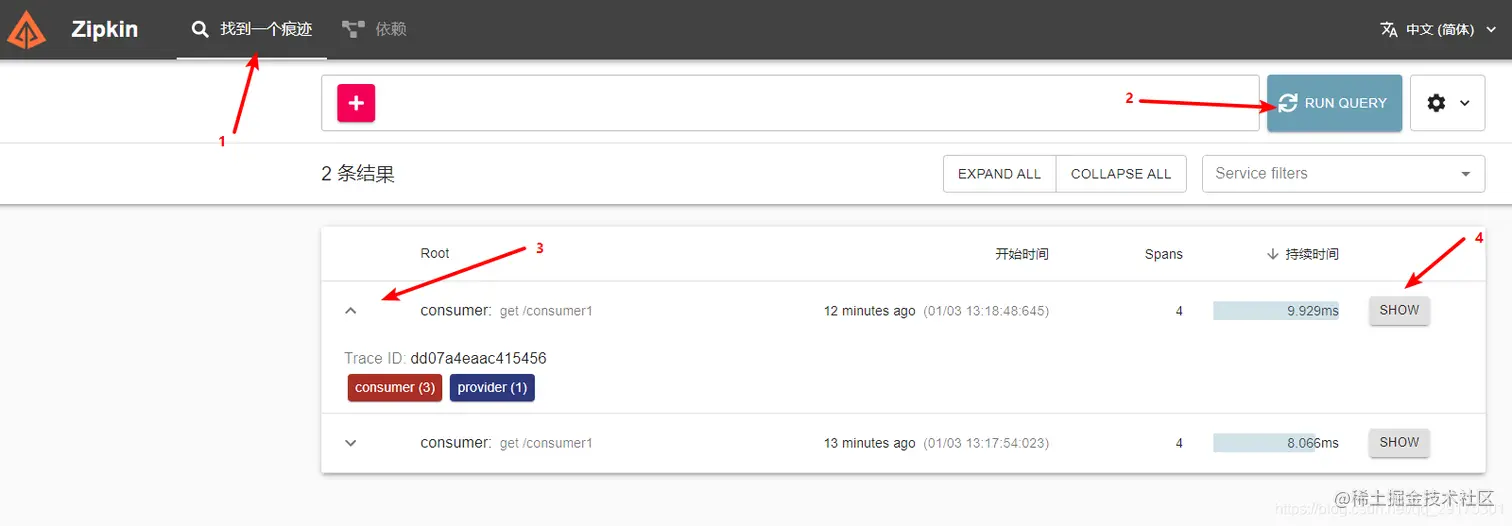
Task: Select the provider (1) service badge
Action: coord(492,388)
